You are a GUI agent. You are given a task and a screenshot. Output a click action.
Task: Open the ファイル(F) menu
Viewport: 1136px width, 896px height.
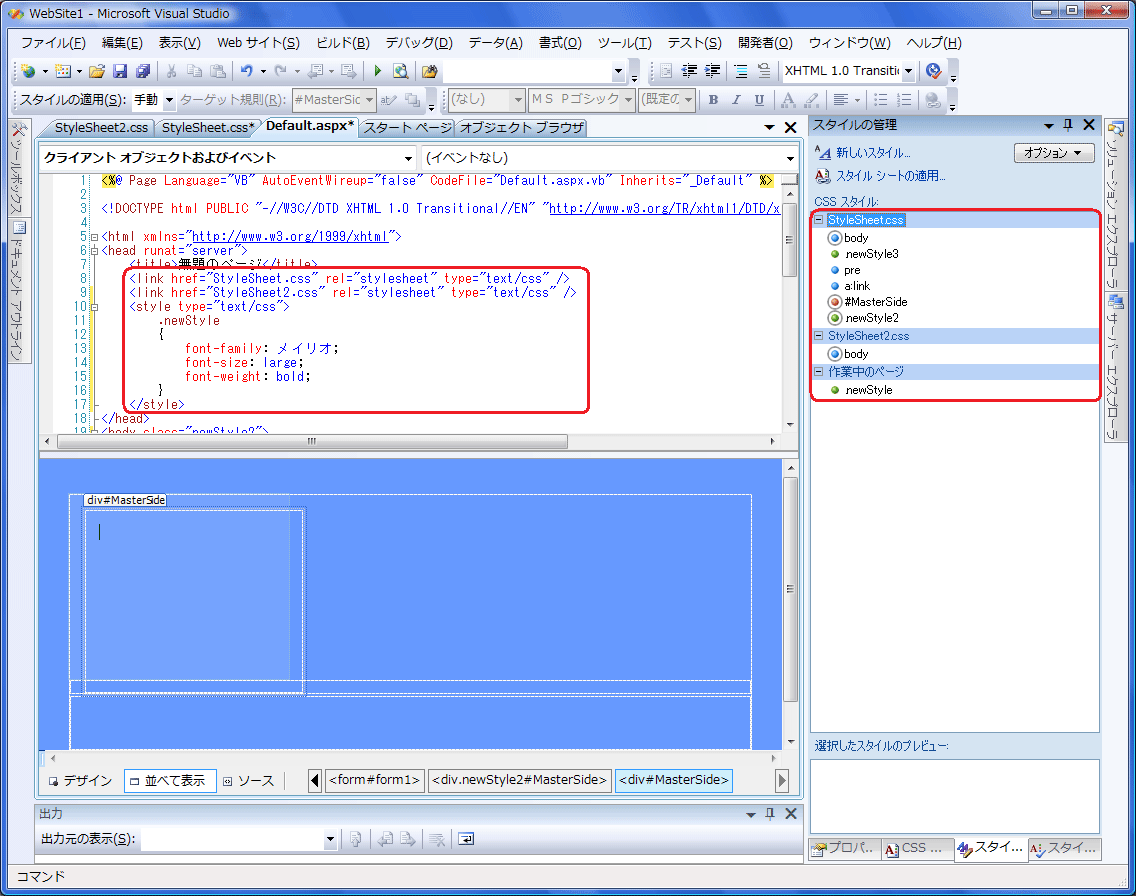[53, 43]
